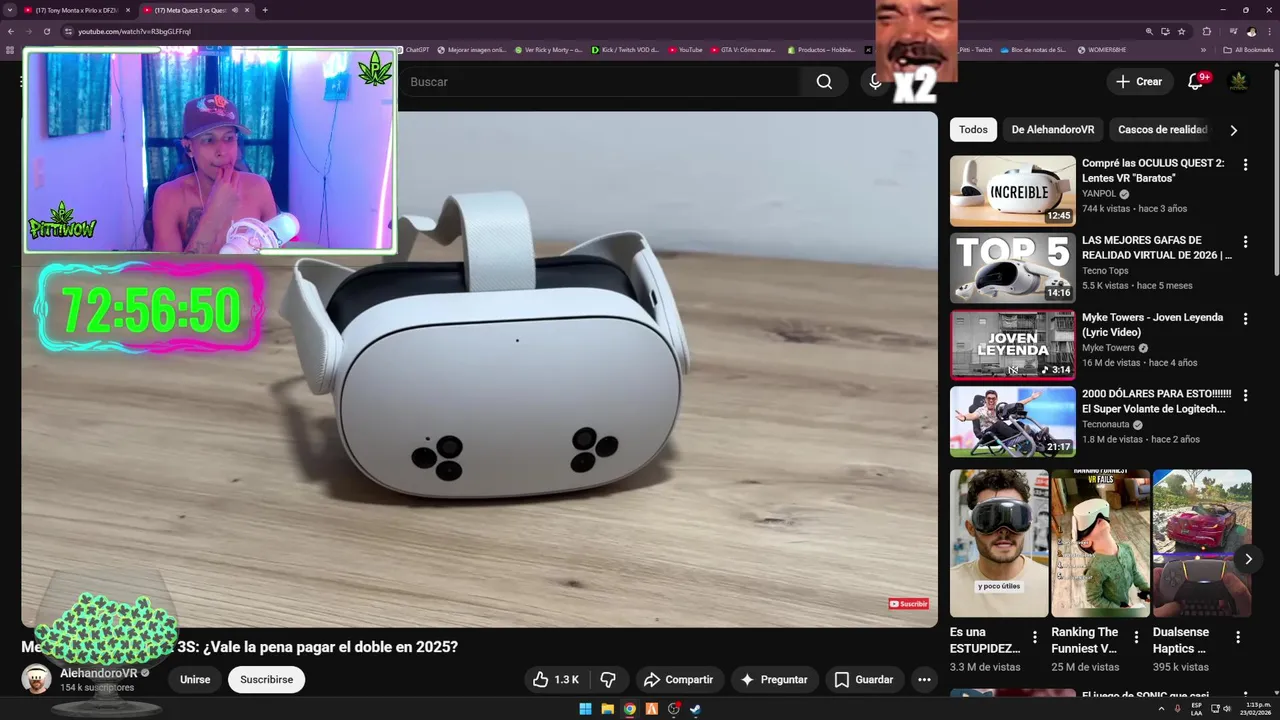
Task: Open YouTube bookmark
Action: point(686,50)
